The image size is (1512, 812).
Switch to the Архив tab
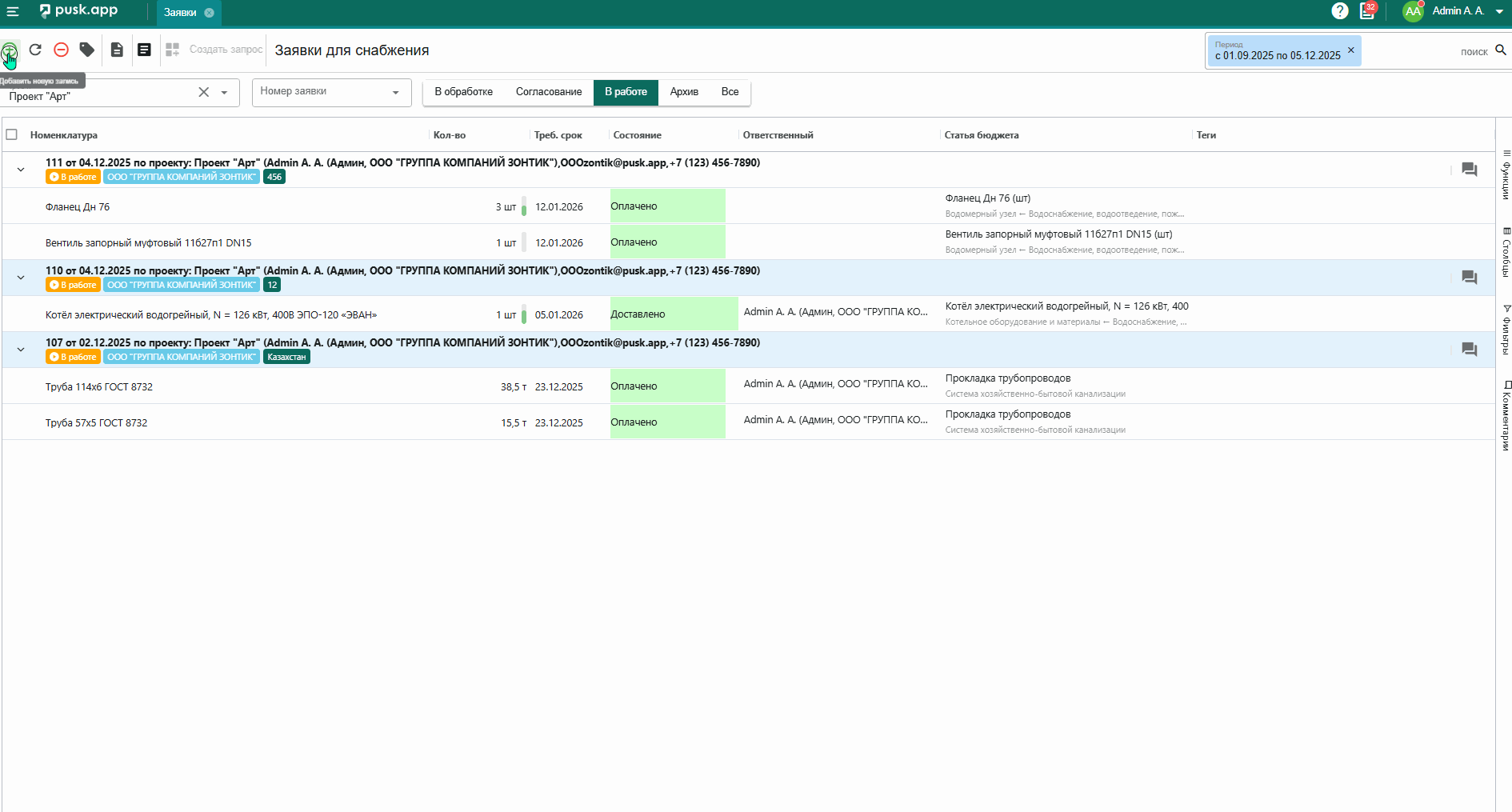(x=684, y=92)
